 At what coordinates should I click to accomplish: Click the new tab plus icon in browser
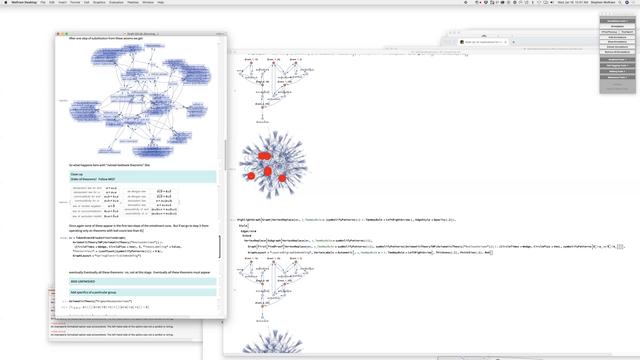[513, 42]
